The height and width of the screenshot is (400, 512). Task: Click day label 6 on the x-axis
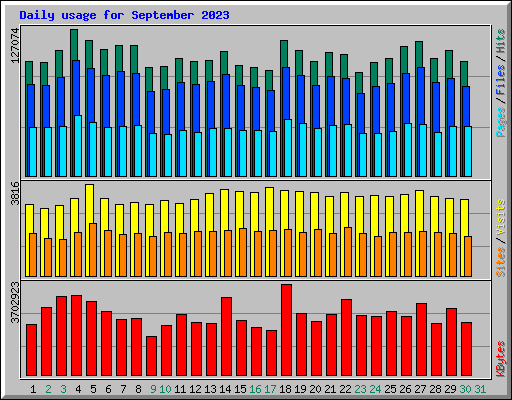[x=108, y=389]
